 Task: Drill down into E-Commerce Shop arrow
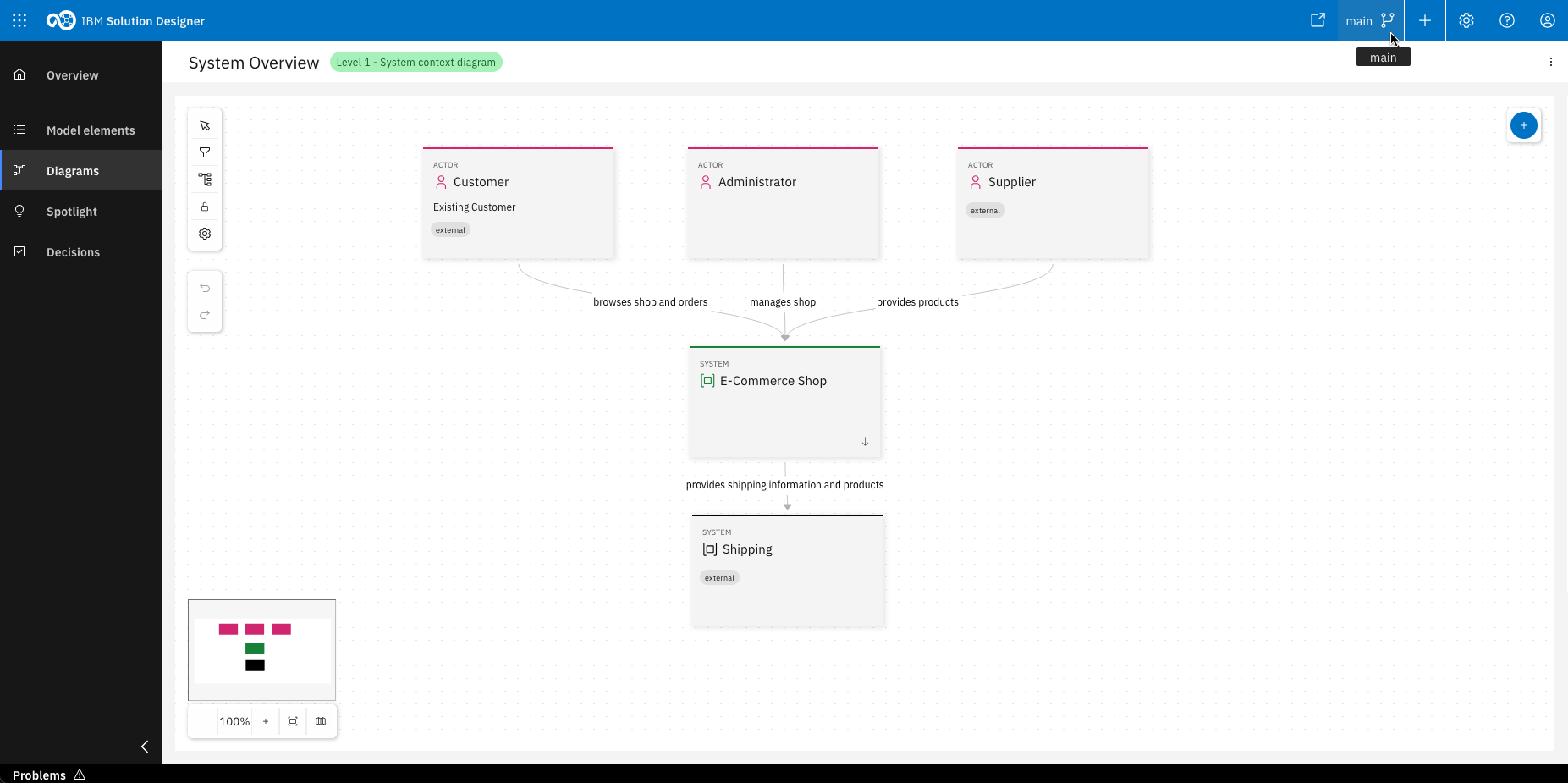tap(865, 442)
